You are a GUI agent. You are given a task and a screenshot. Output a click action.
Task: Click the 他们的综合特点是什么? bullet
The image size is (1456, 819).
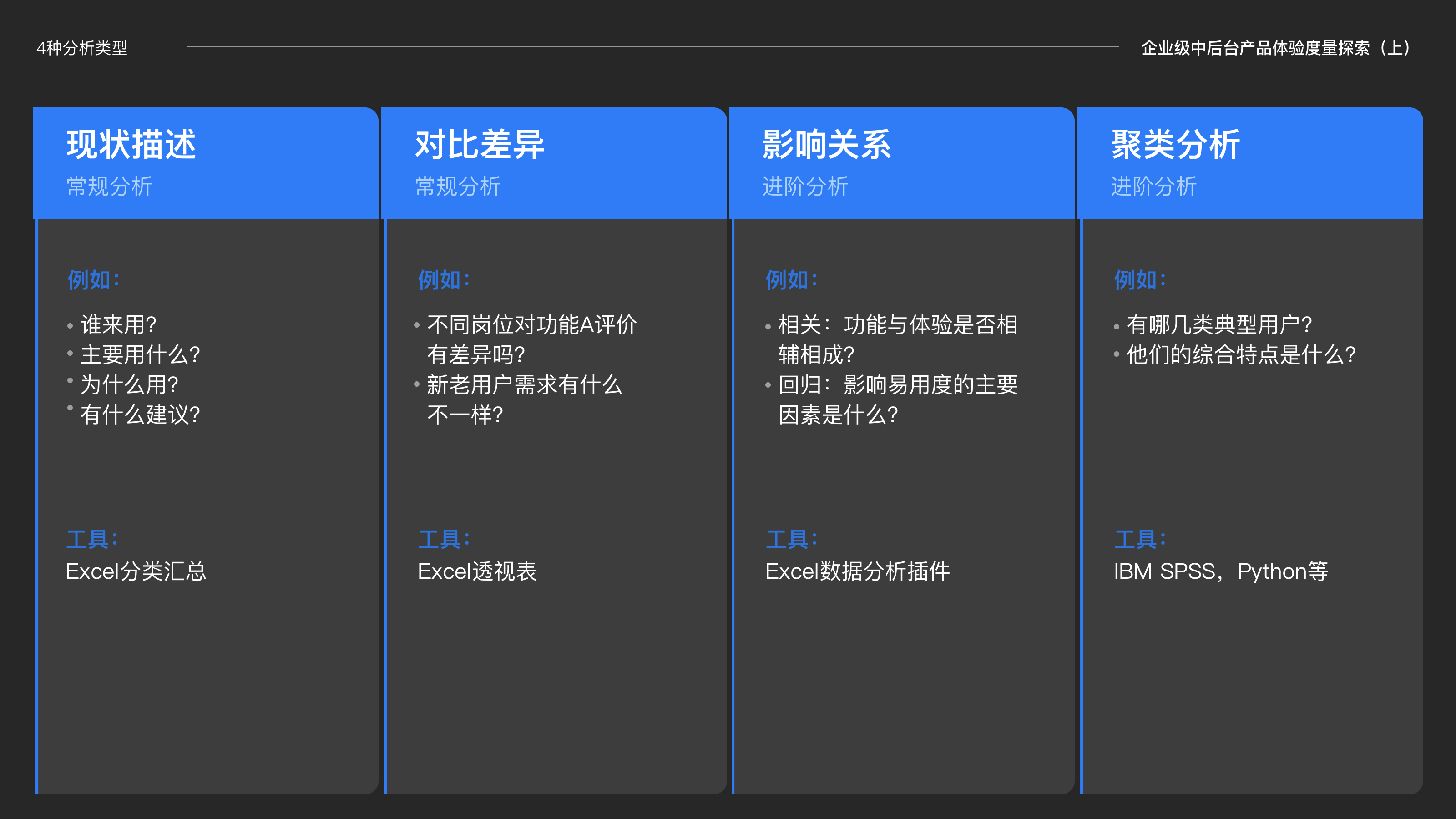tap(1241, 355)
